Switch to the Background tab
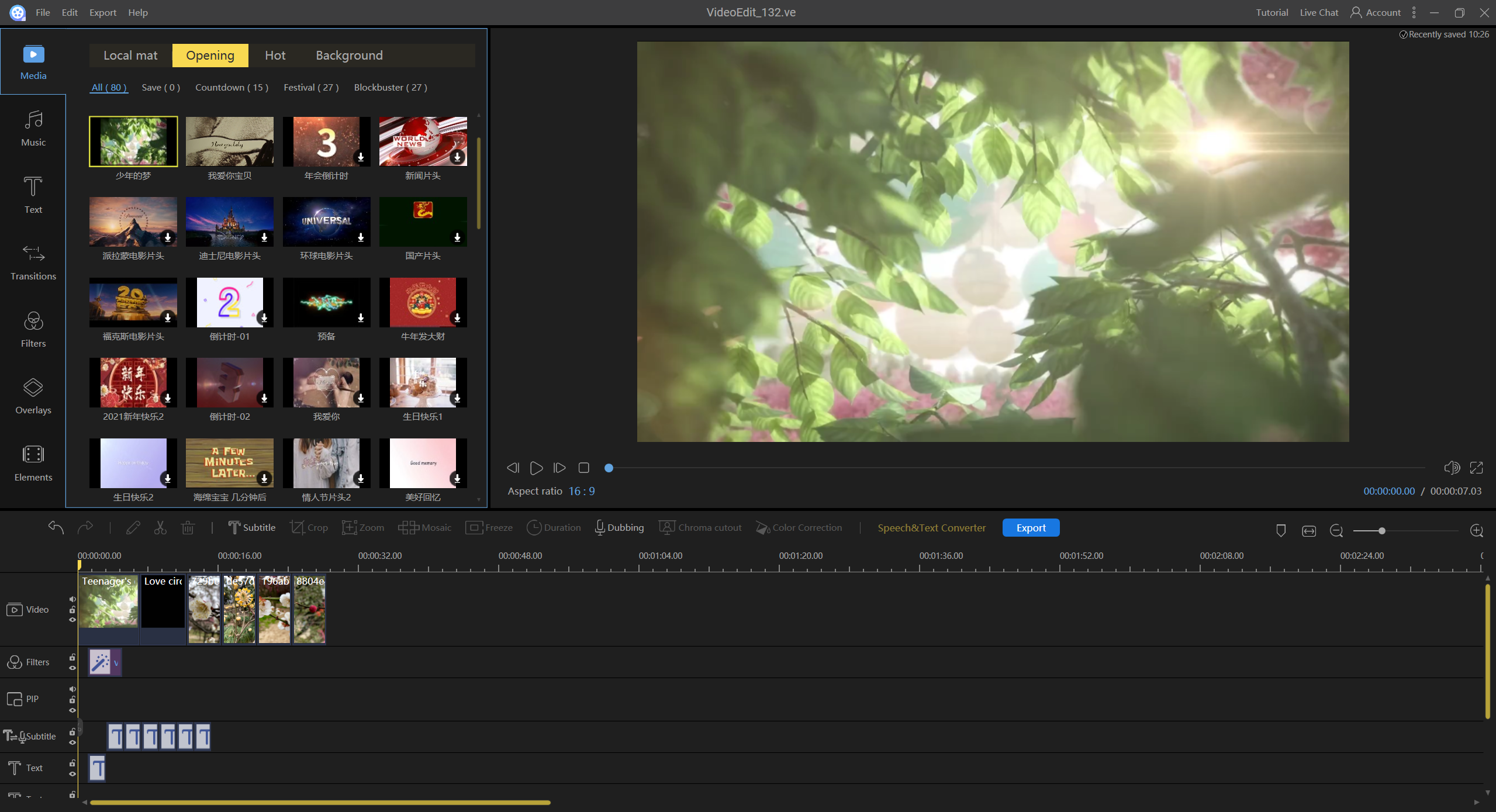 (x=348, y=55)
